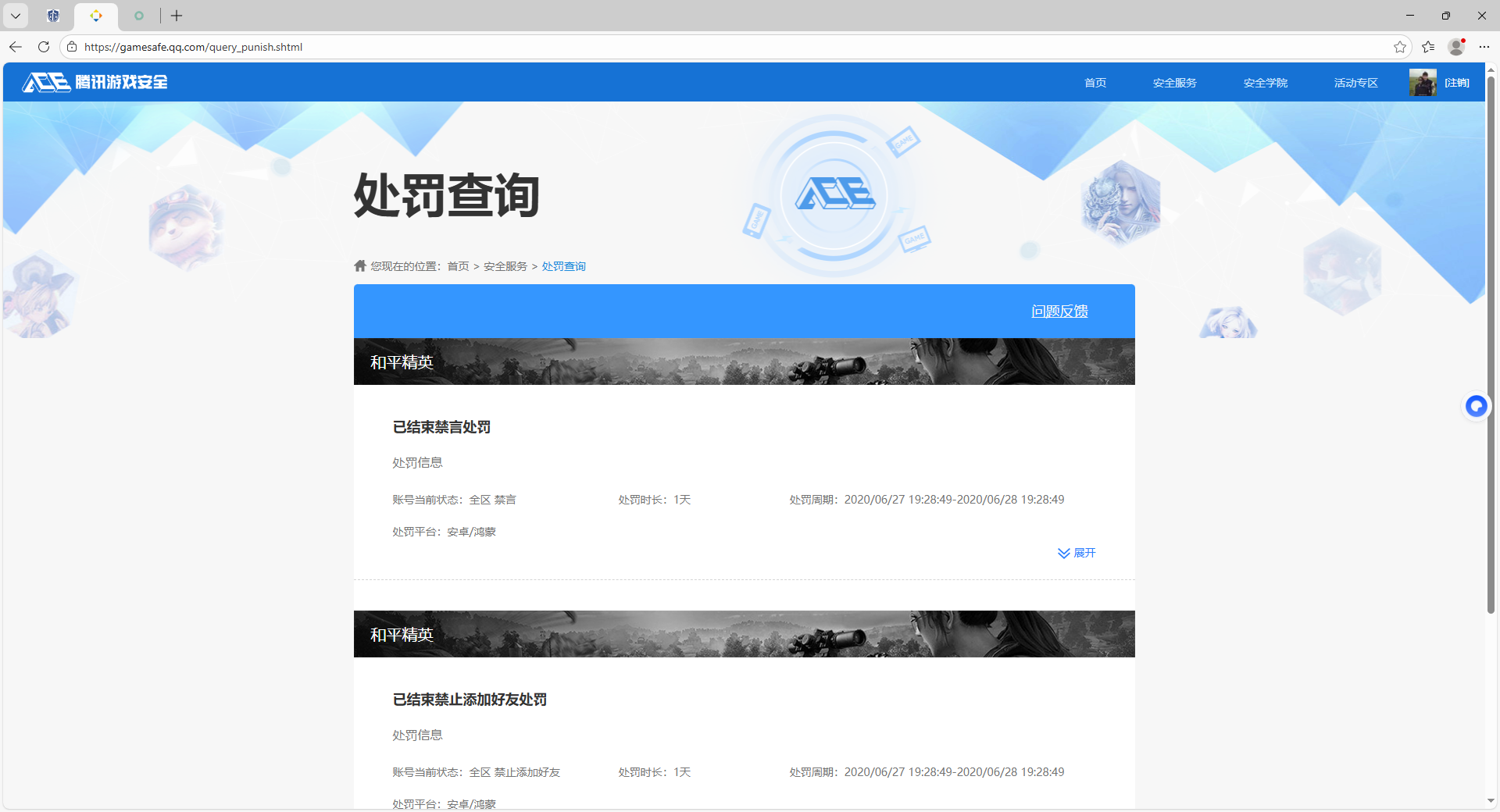Open a new browser tab with plus icon
Image resolution: width=1500 pixels, height=812 pixels.
[177, 16]
